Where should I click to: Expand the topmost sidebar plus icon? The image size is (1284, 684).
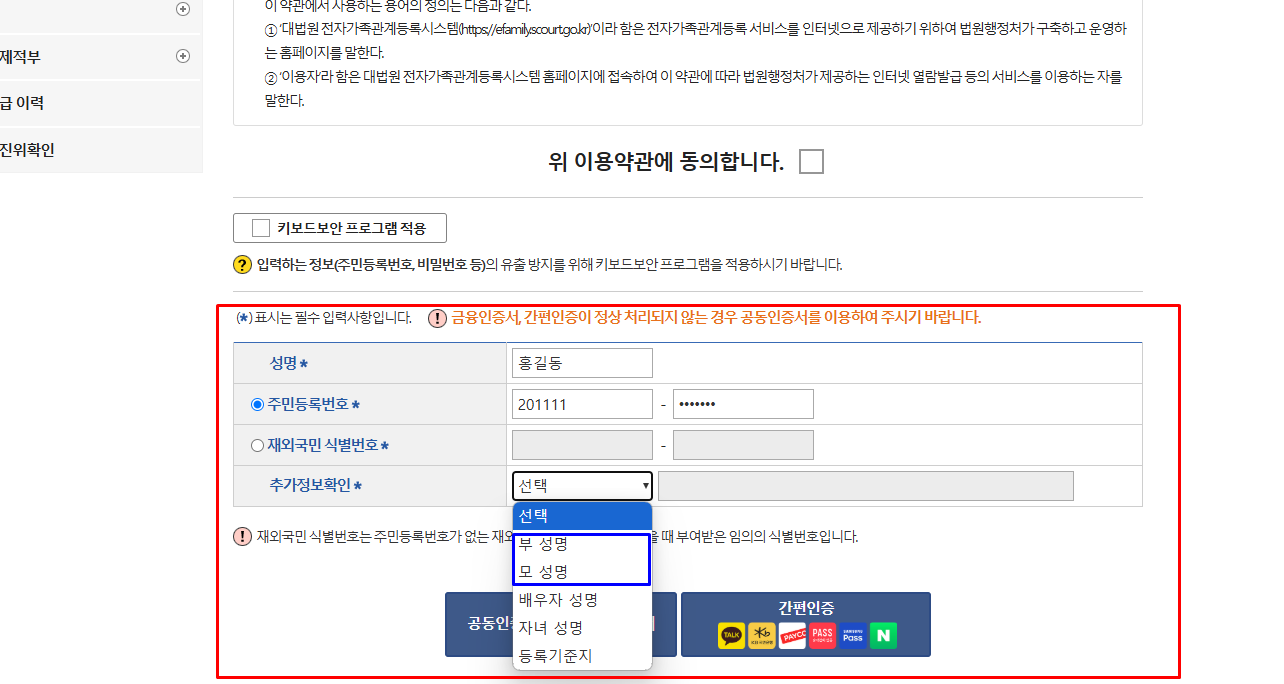click(x=182, y=9)
